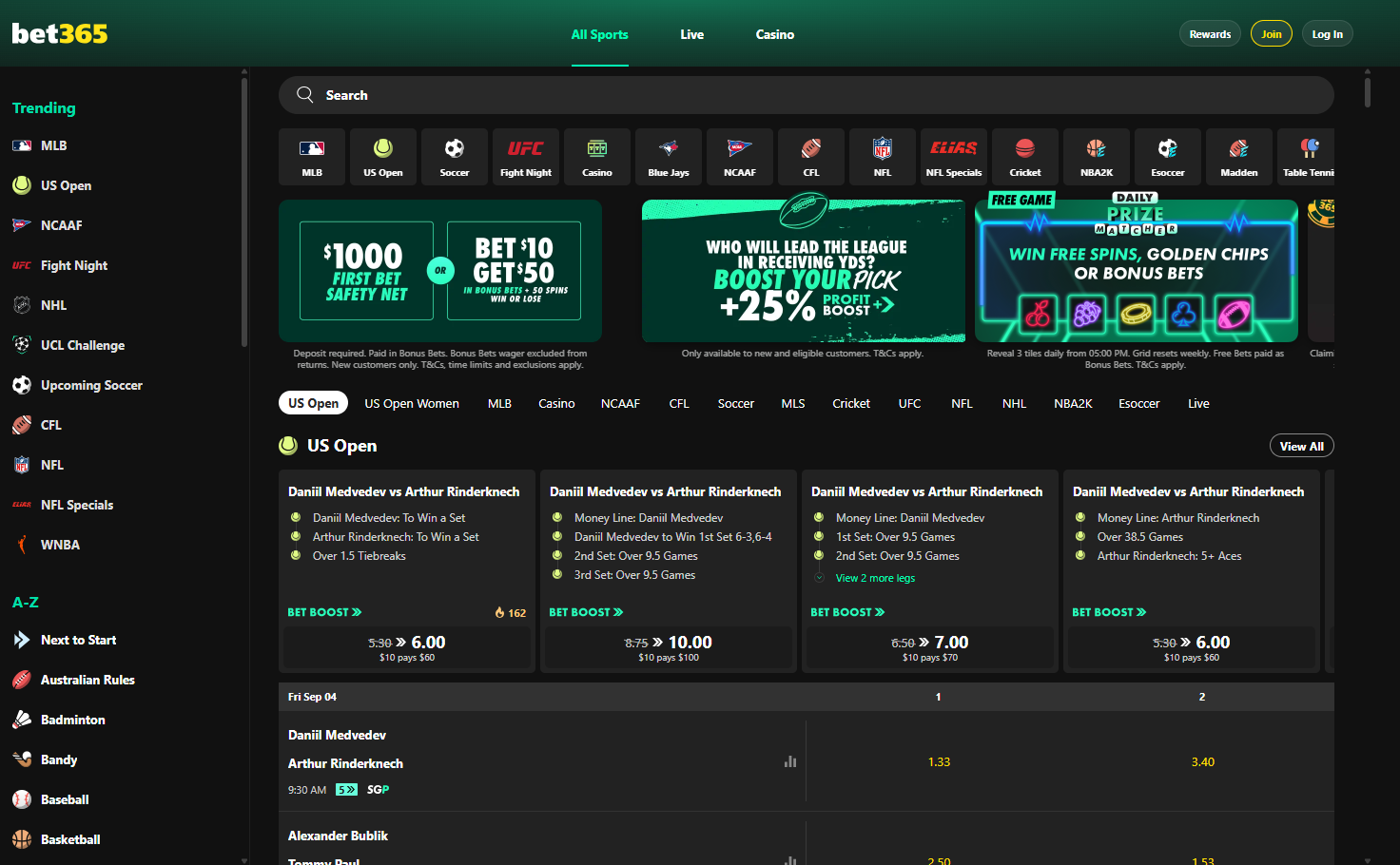
Task: Click the Rewards button
Action: pyautogui.click(x=1210, y=34)
